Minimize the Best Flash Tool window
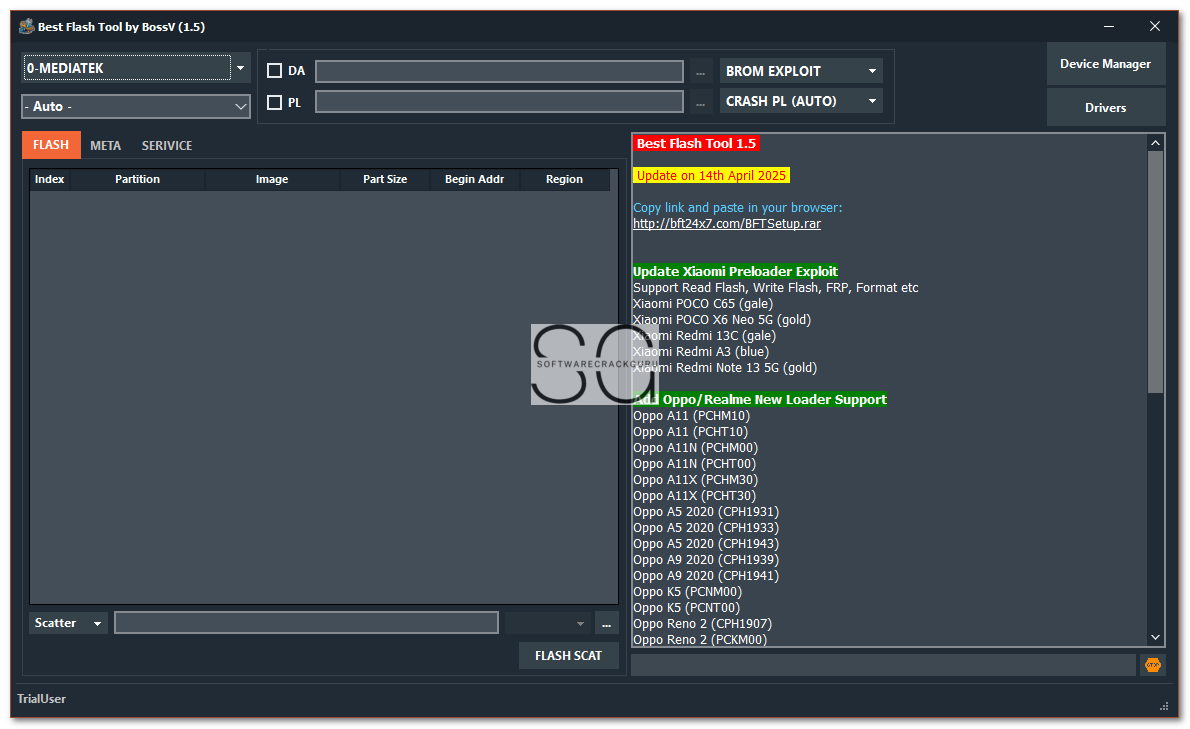The image size is (1190, 729). pos(1109,27)
